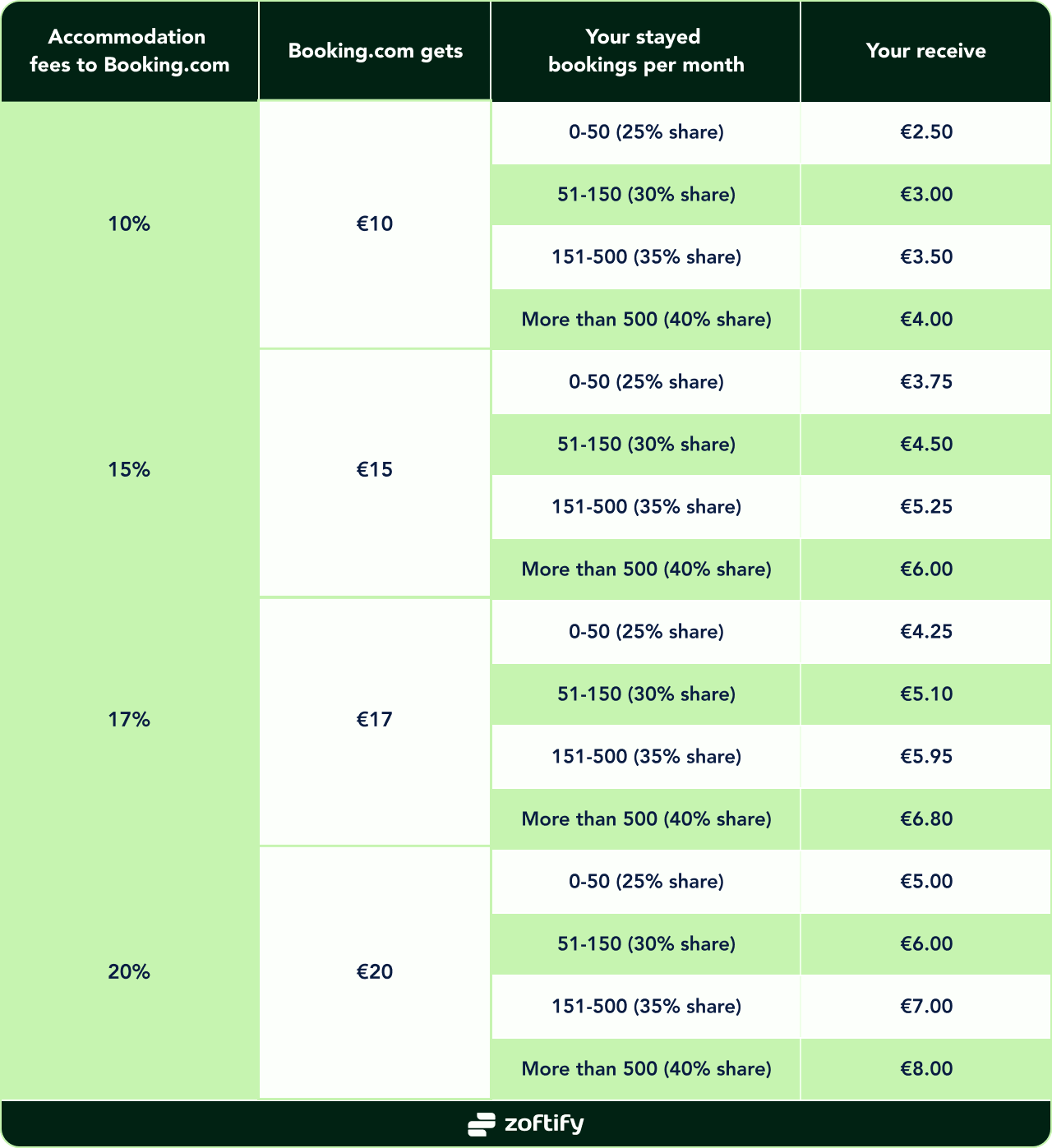Click the €20 Booking.com gets cell
1052x1148 pixels.
tap(375, 971)
